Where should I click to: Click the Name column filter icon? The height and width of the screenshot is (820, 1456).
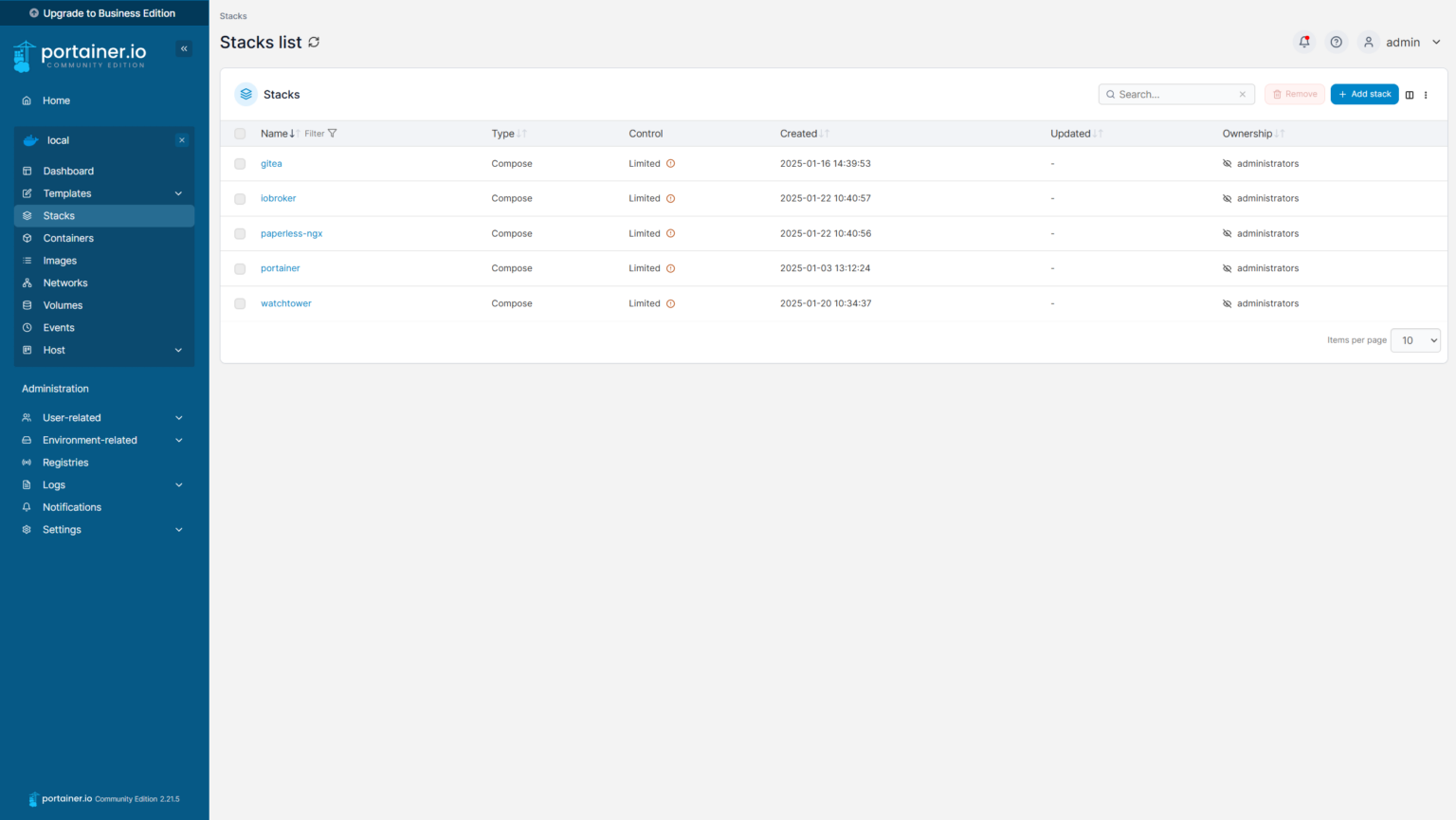click(x=332, y=134)
